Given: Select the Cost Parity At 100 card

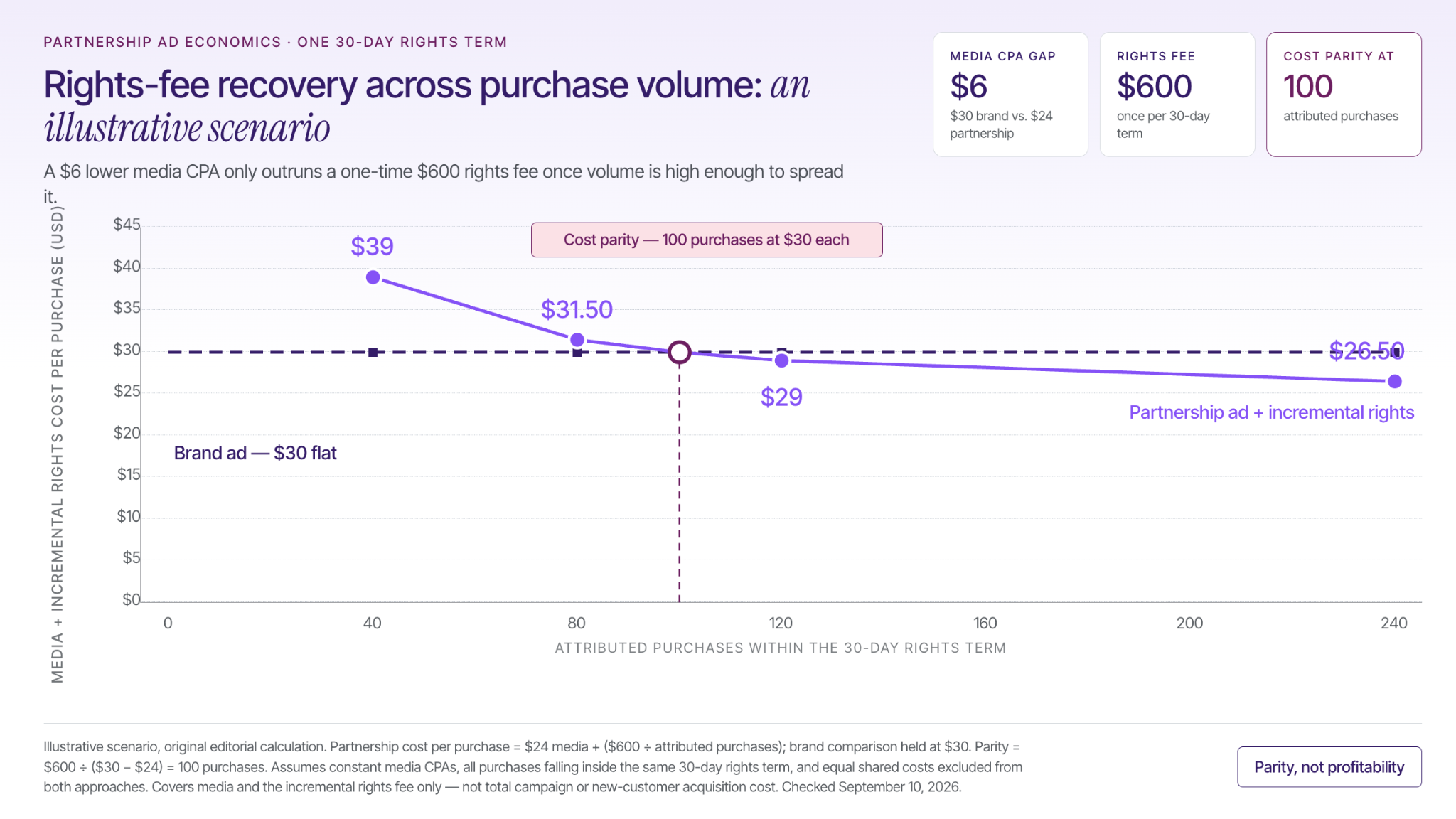Looking at the screenshot, I should click(x=1344, y=94).
